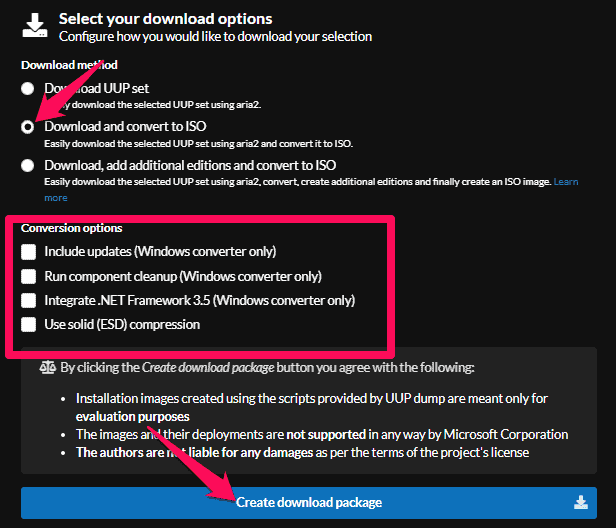Image resolution: width=616 pixels, height=528 pixels.
Task: Click the bold 'evaluation purposes' text
Action: [x=132, y=414]
